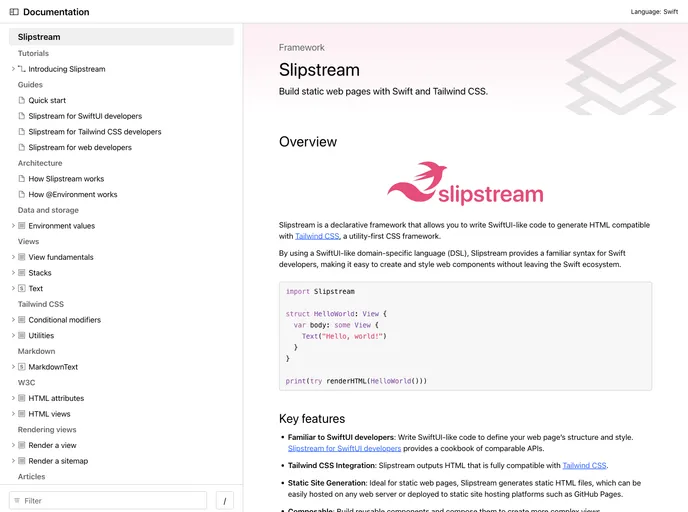The width and height of the screenshot is (688, 512).
Task: Click the Key features heading
Action: coord(312,419)
